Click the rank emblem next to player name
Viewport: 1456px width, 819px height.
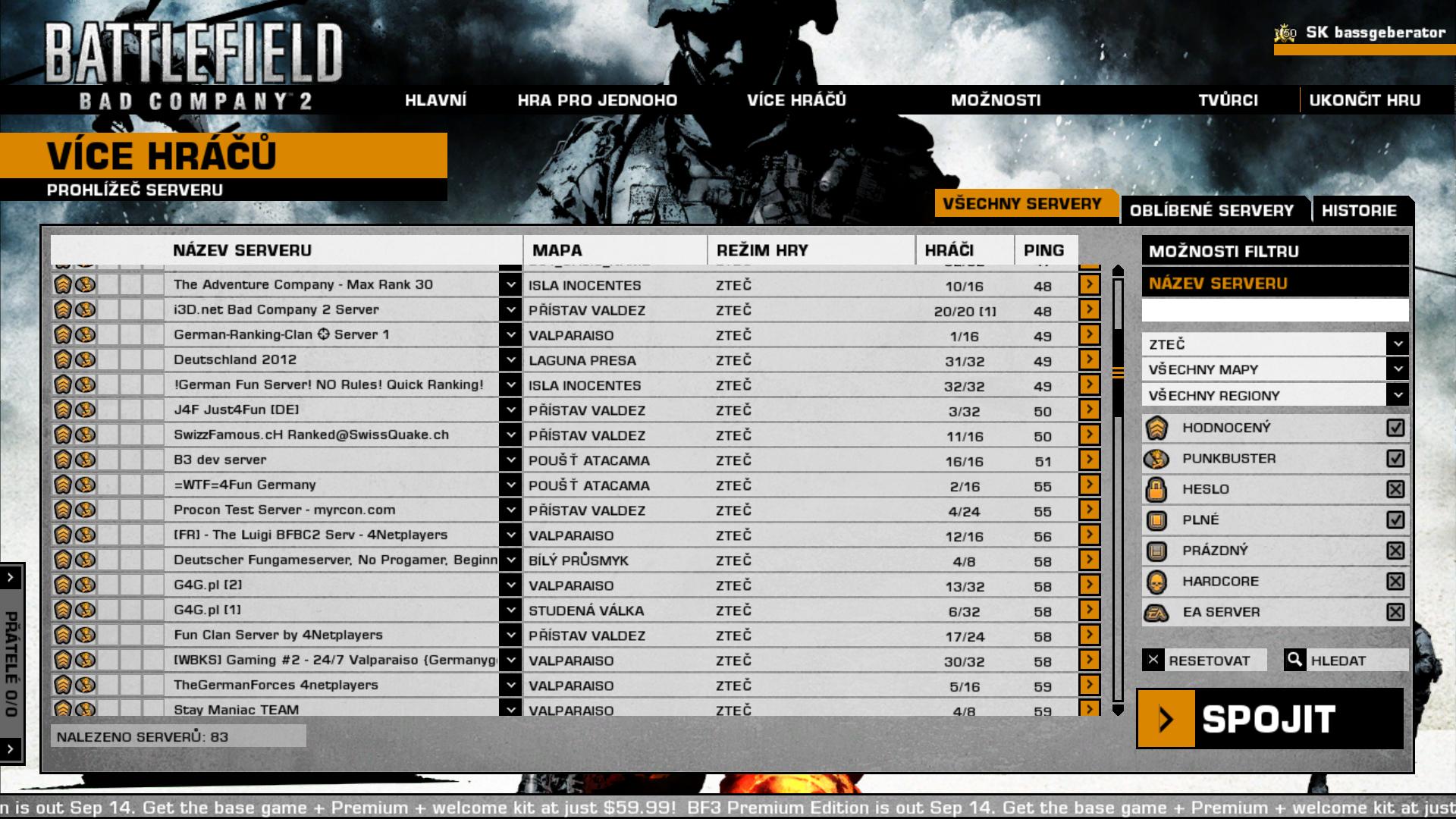pos(1285,33)
